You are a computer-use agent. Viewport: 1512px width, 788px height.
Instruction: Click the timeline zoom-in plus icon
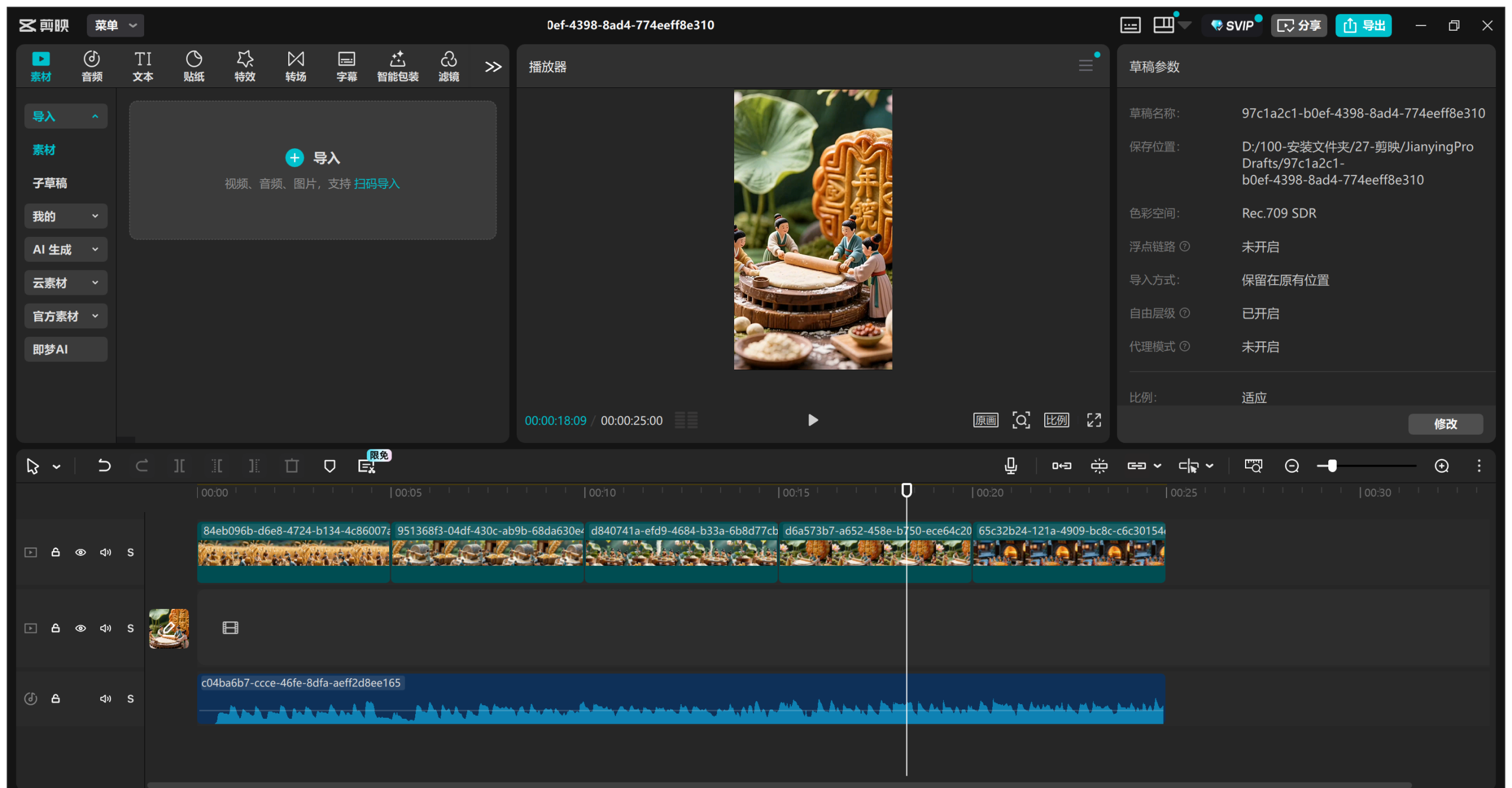pyautogui.click(x=1442, y=466)
